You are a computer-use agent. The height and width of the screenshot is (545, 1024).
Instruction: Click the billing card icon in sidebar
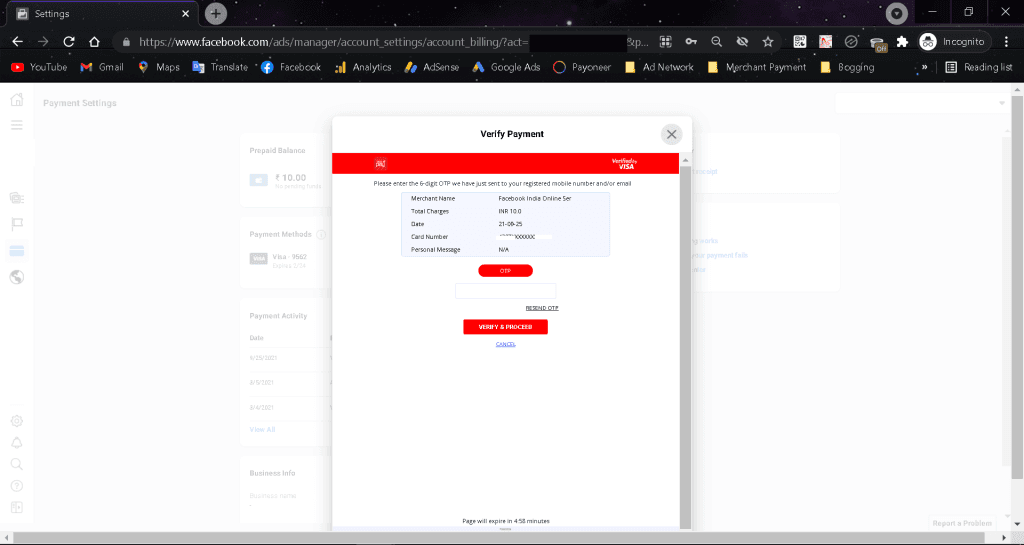coord(17,251)
